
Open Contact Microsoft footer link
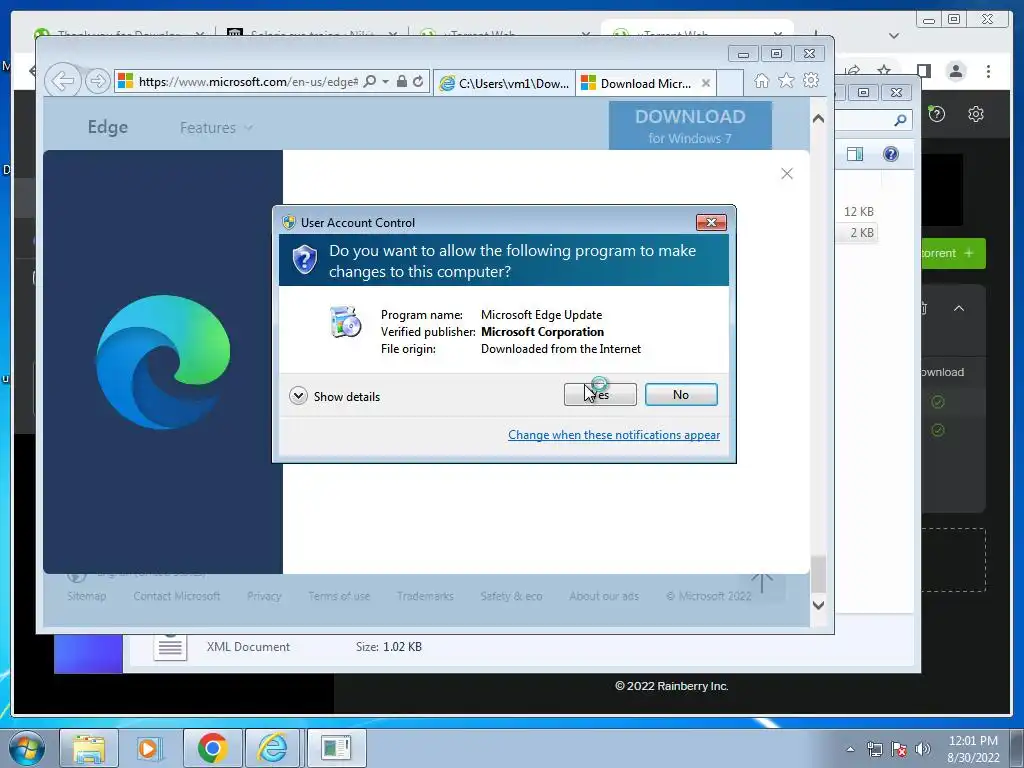pos(177,596)
